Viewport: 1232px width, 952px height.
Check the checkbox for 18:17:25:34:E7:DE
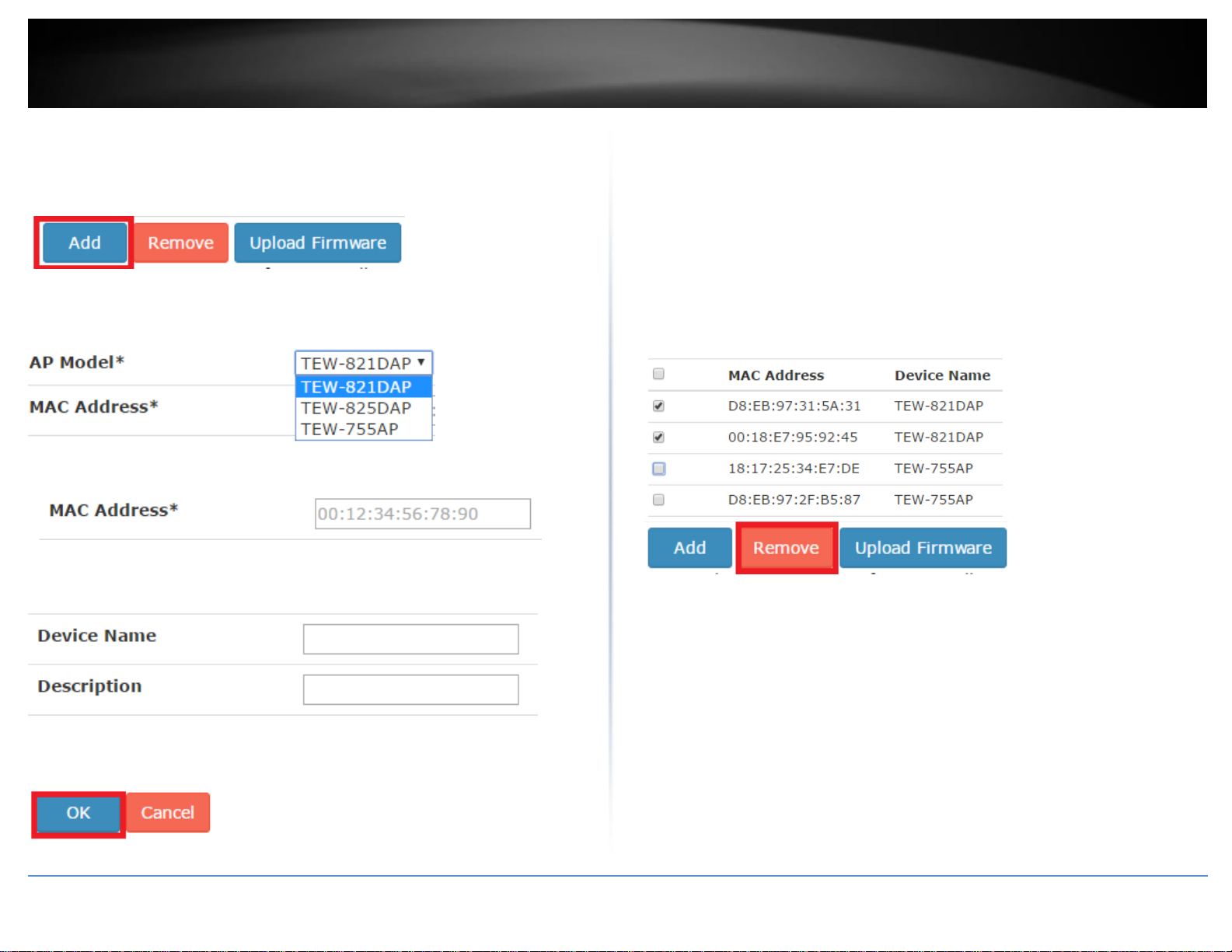[x=658, y=469]
